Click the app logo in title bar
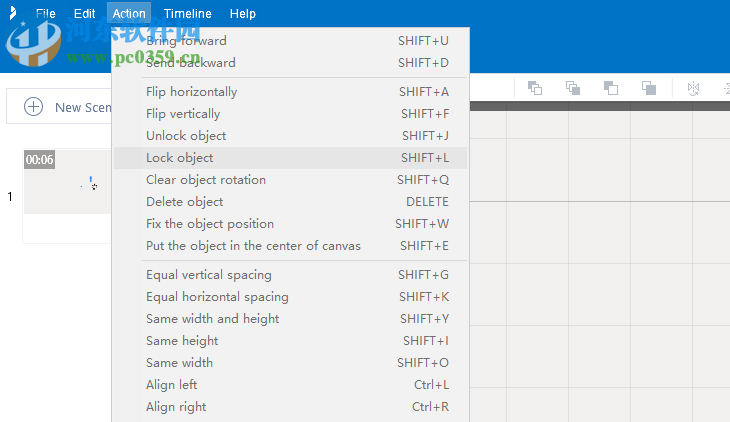 (x=12, y=13)
